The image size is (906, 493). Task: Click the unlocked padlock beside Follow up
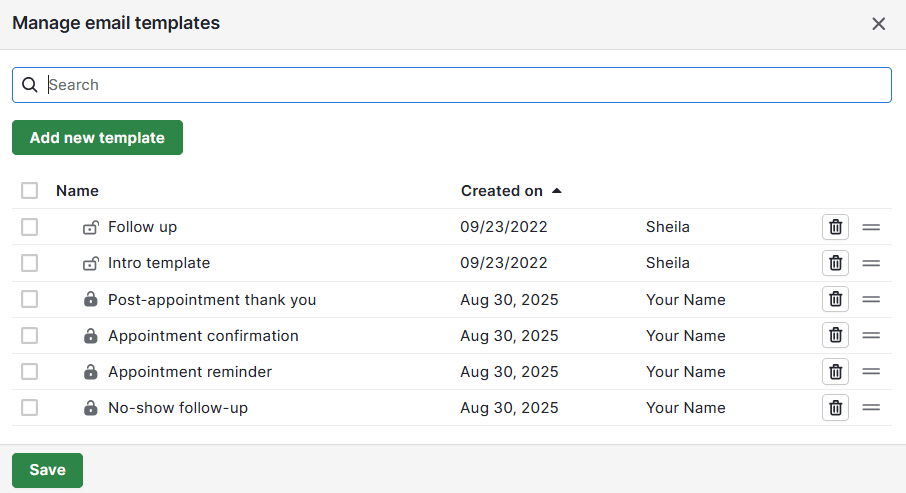tap(91, 227)
